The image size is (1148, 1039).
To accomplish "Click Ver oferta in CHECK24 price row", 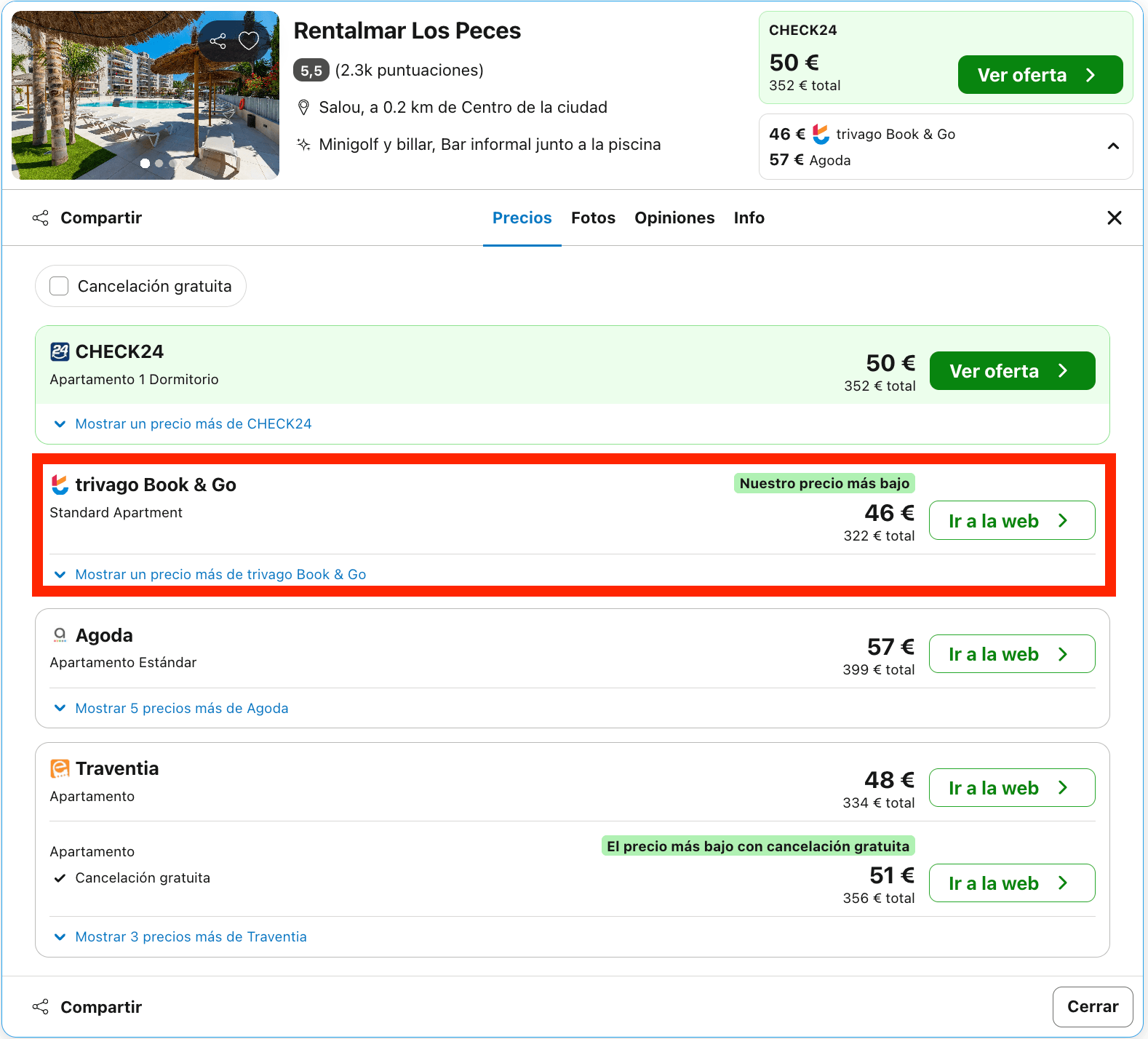I will click(x=1012, y=371).
